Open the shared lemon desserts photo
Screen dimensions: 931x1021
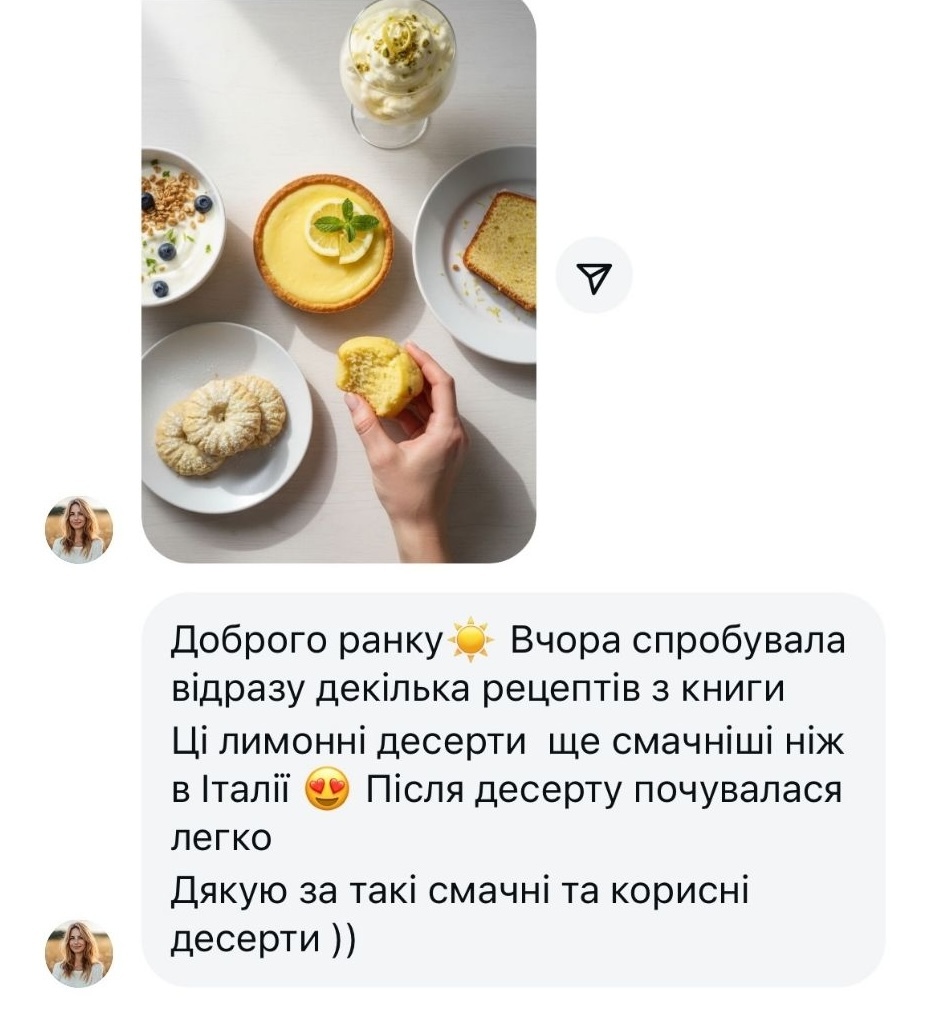coord(339,281)
